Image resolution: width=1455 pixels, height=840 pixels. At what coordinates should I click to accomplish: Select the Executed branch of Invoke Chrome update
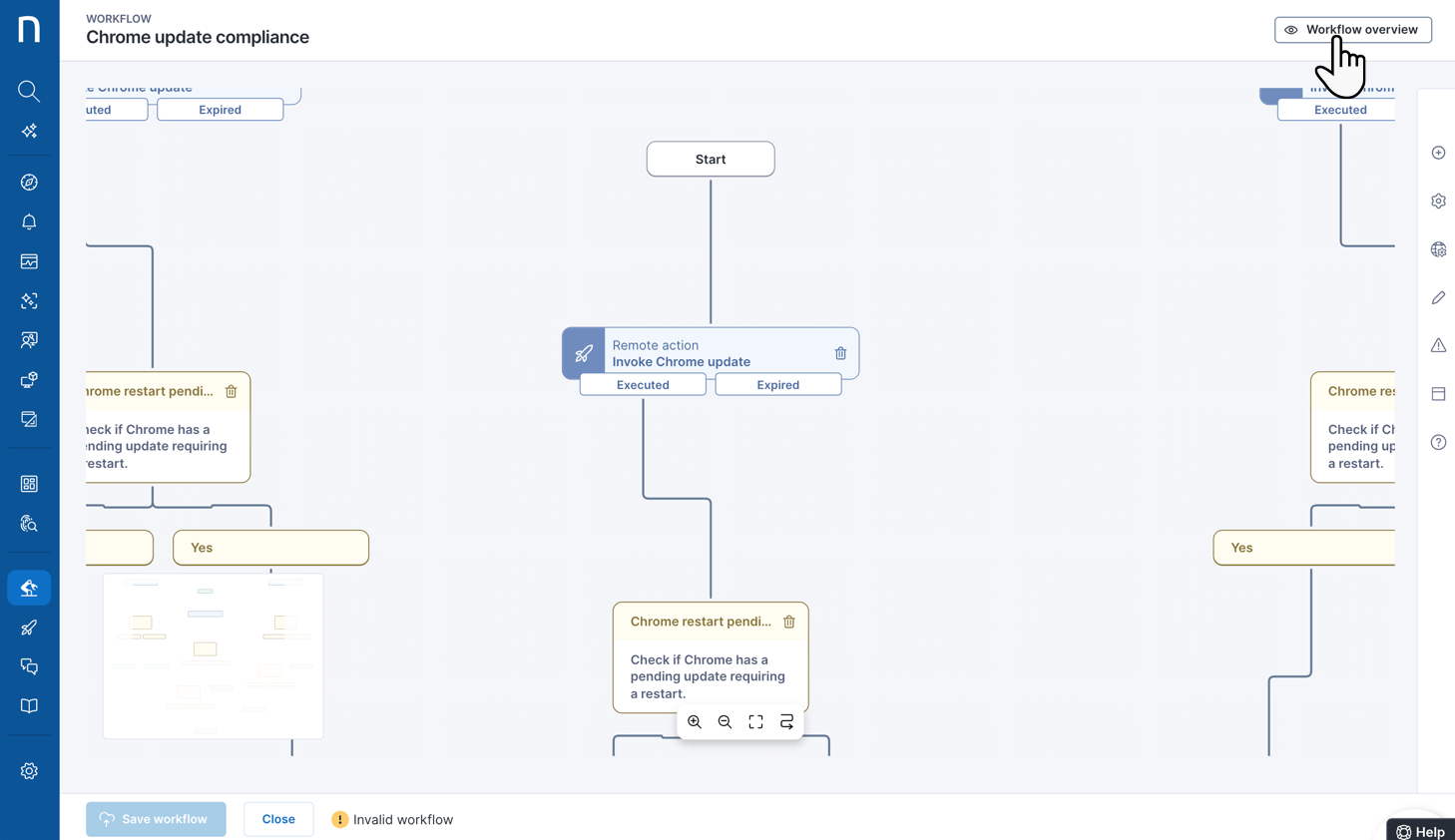[x=643, y=385]
